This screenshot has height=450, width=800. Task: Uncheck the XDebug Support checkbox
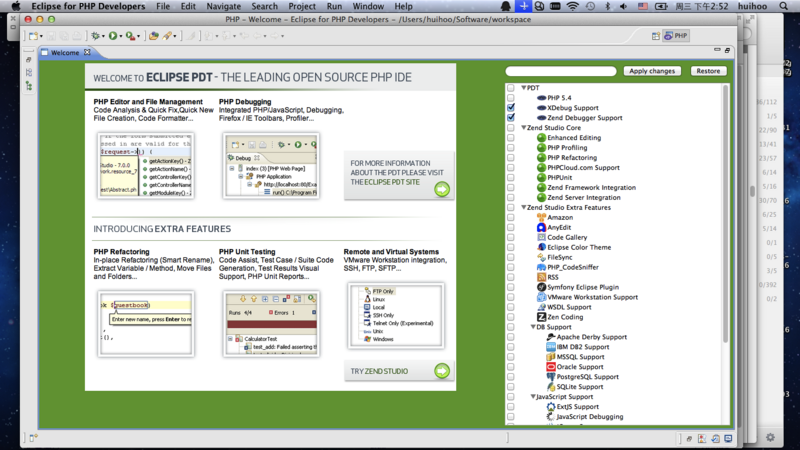point(511,108)
